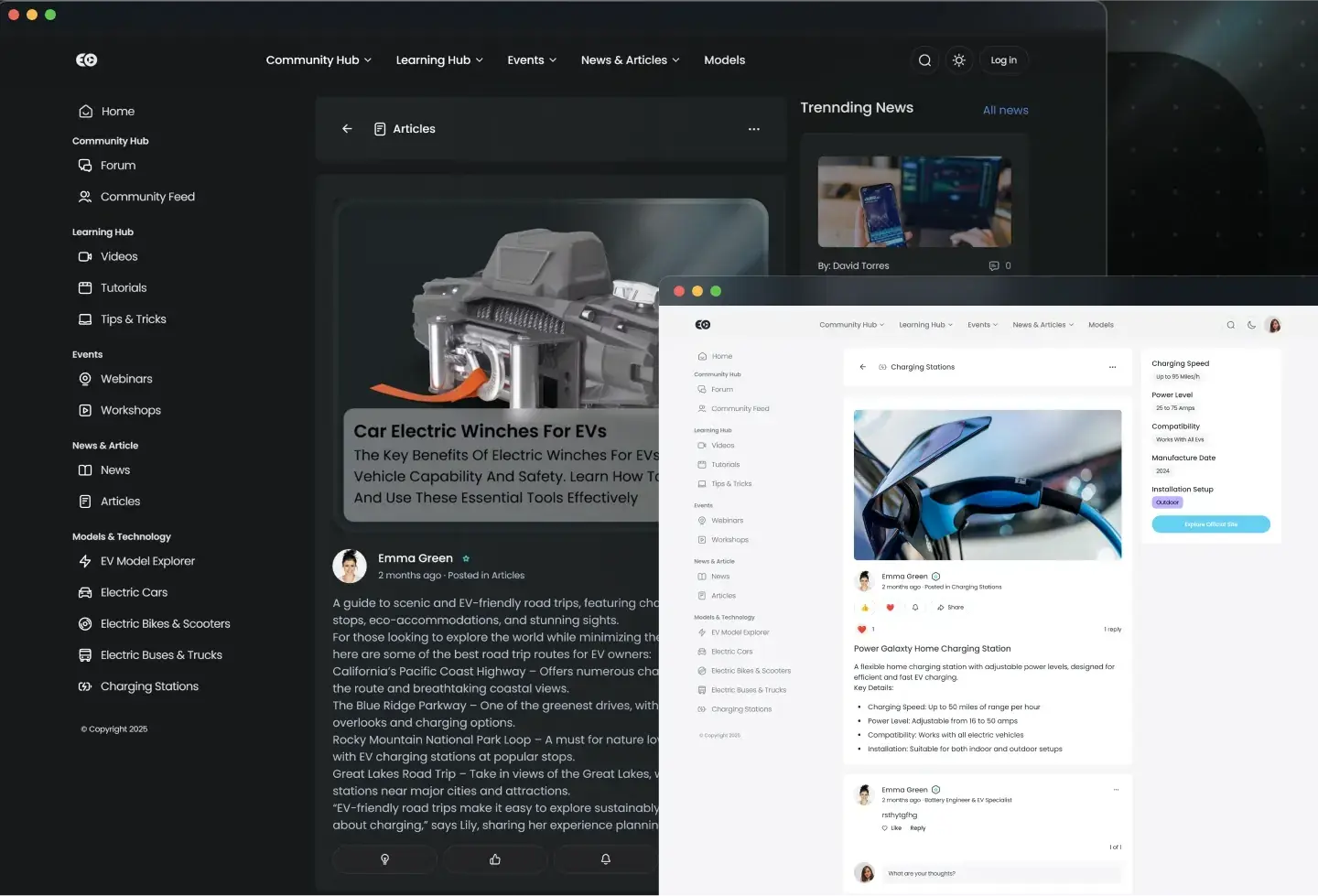
Task: Expand Events dropdown in light window
Action: [982, 325]
